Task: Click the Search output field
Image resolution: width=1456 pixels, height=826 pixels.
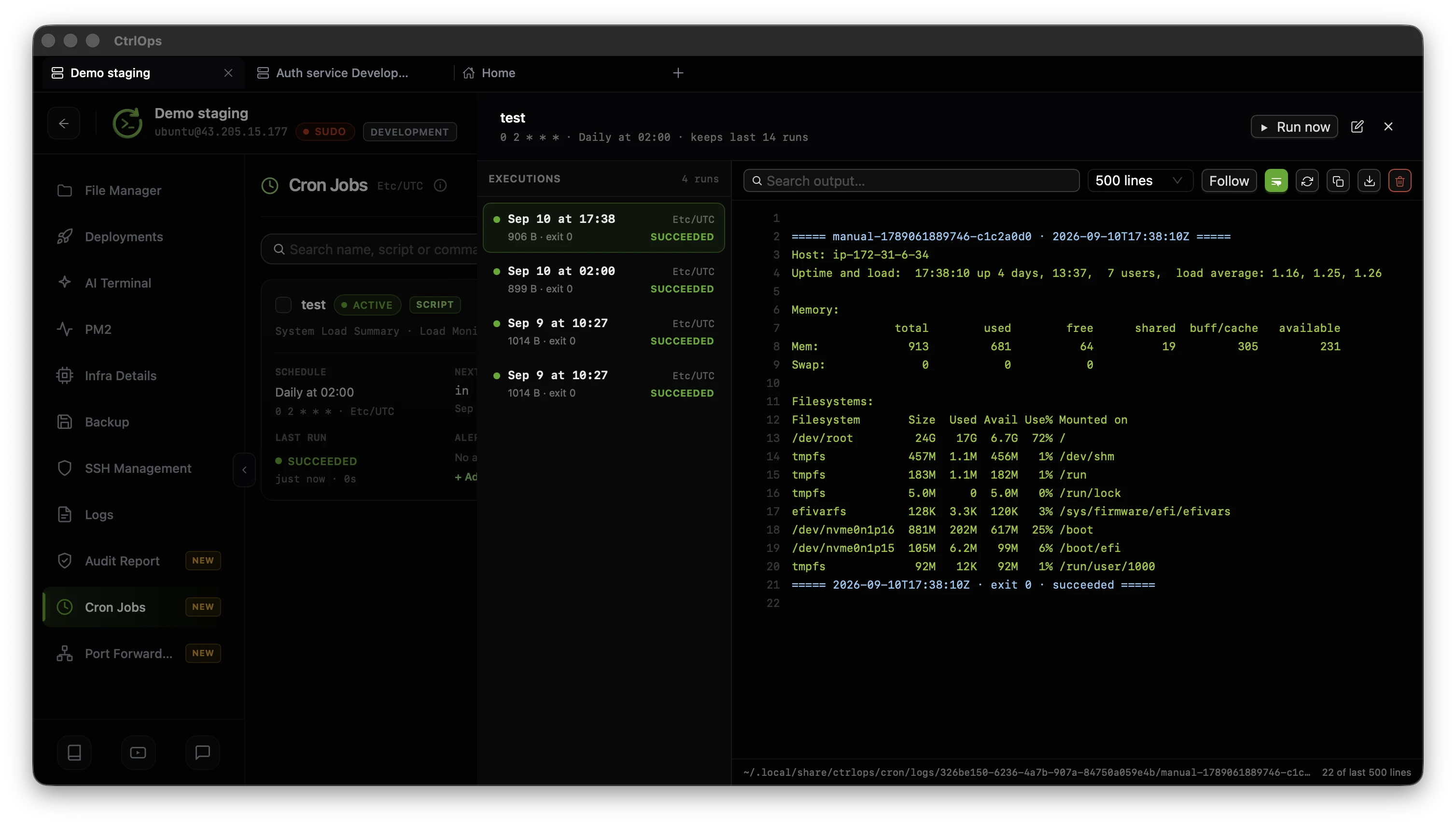Action: [x=911, y=181]
